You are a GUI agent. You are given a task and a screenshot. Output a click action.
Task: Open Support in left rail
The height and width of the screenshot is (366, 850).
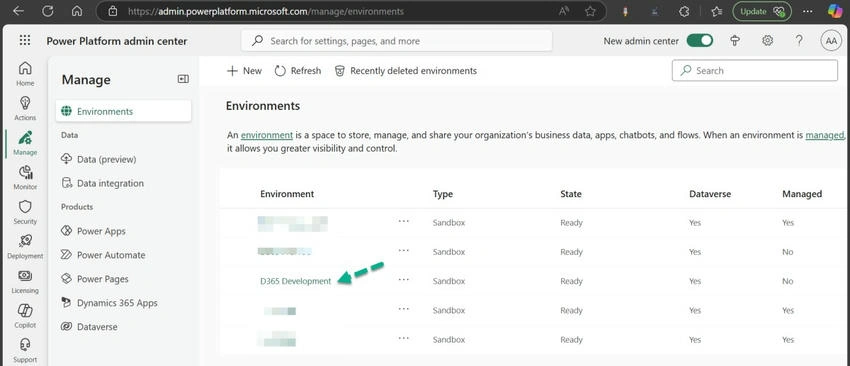[x=25, y=351]
